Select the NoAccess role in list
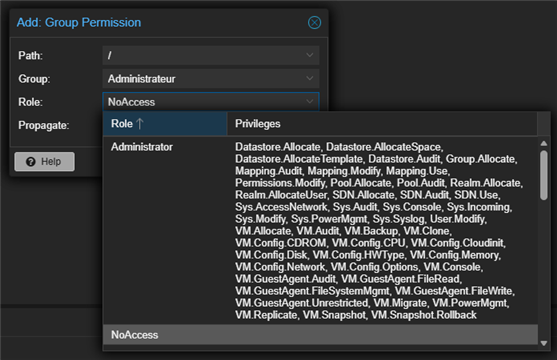The width and height of the screenshot is (557, 360). [x=320, y=334]
